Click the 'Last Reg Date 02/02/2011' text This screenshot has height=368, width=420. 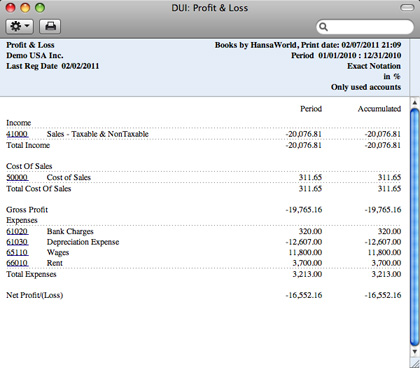(x=53, y=66)
